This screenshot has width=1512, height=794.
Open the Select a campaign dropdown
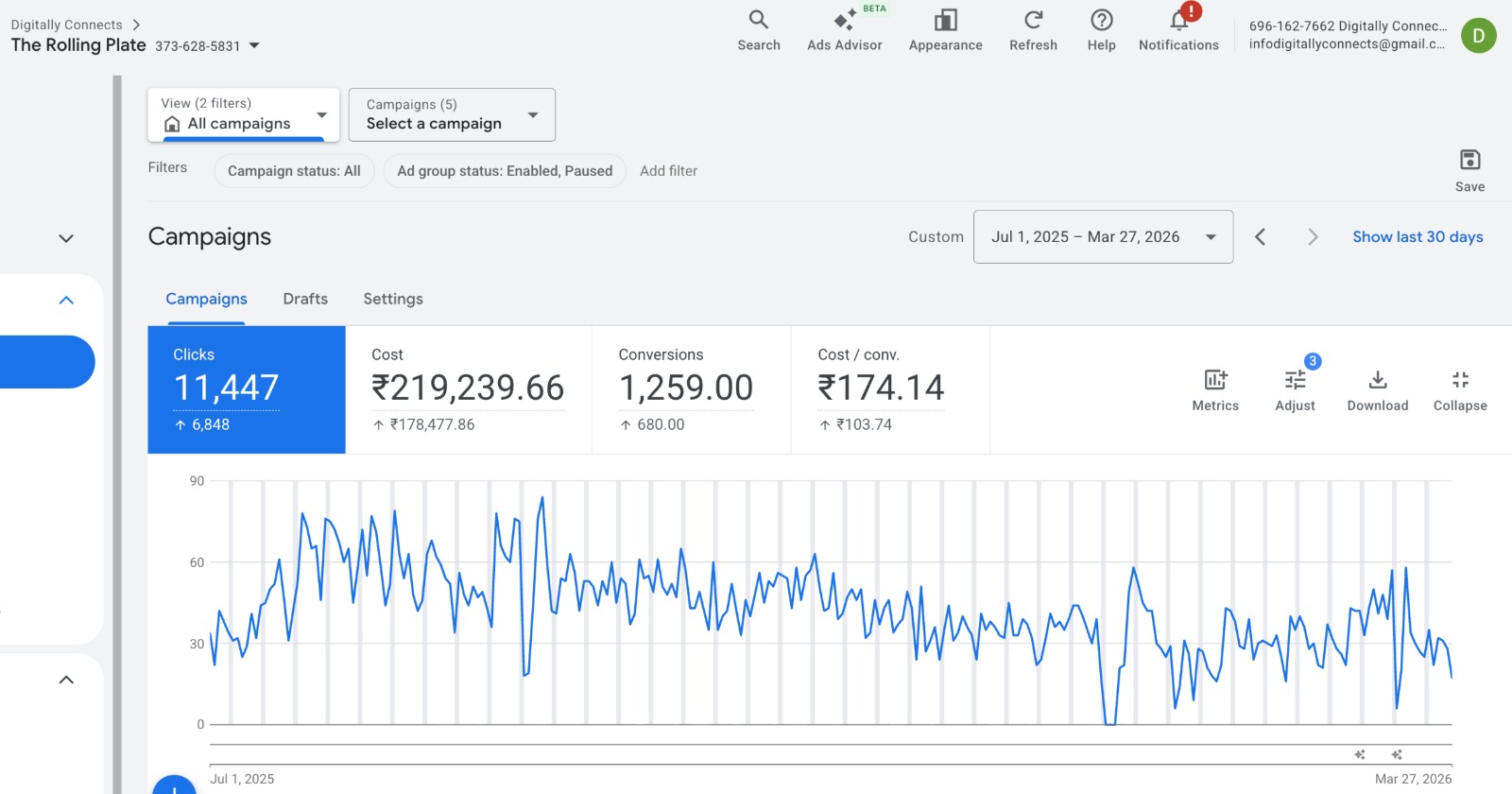[452, 114]
